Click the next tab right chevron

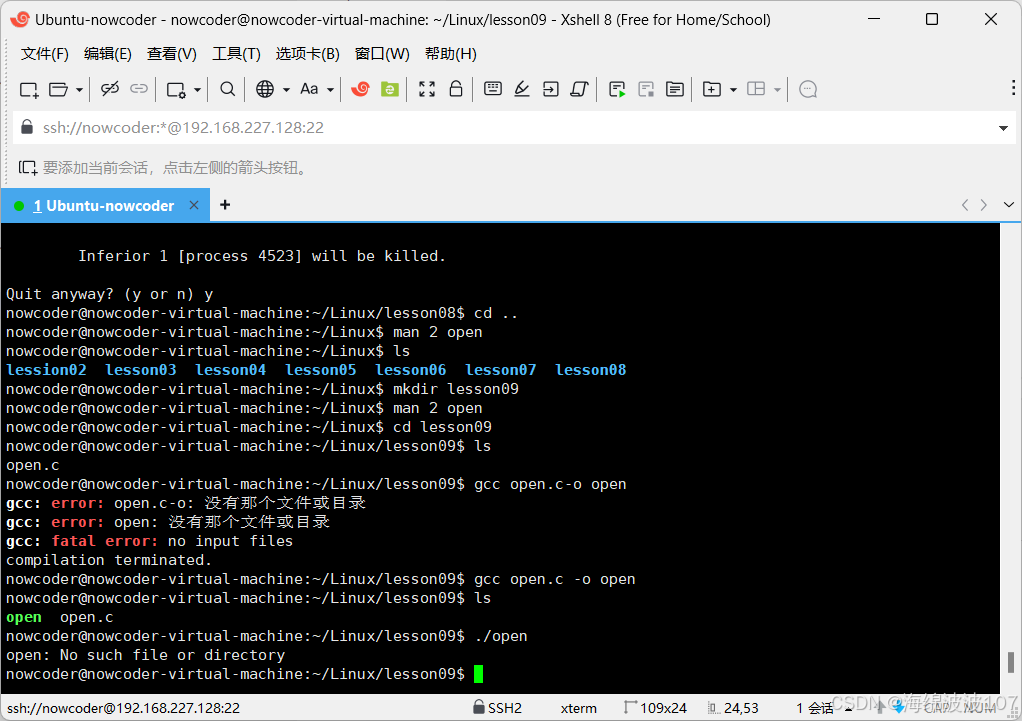pyautogui.click(x=984, y=205)
